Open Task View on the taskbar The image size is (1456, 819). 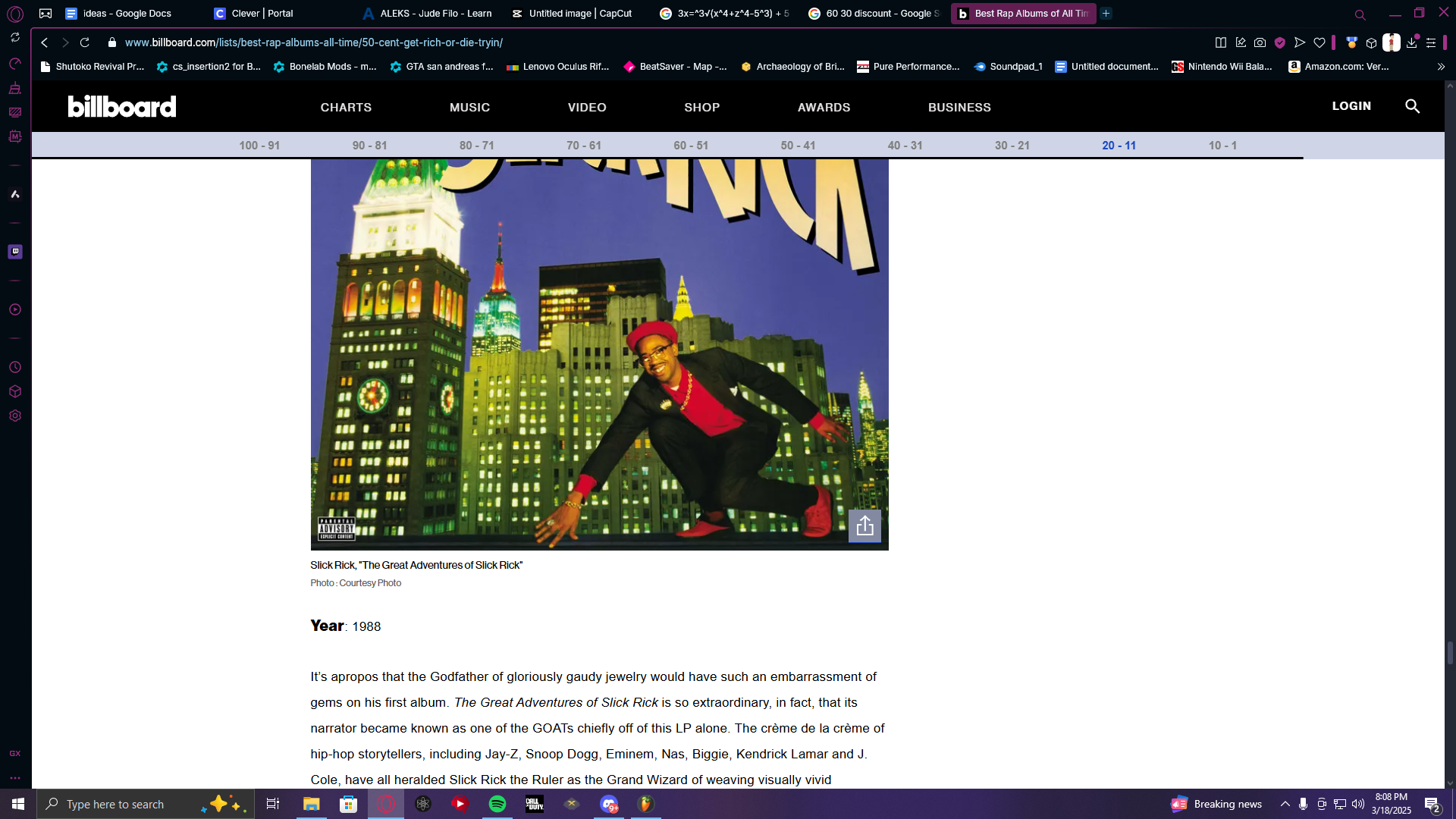273,804
